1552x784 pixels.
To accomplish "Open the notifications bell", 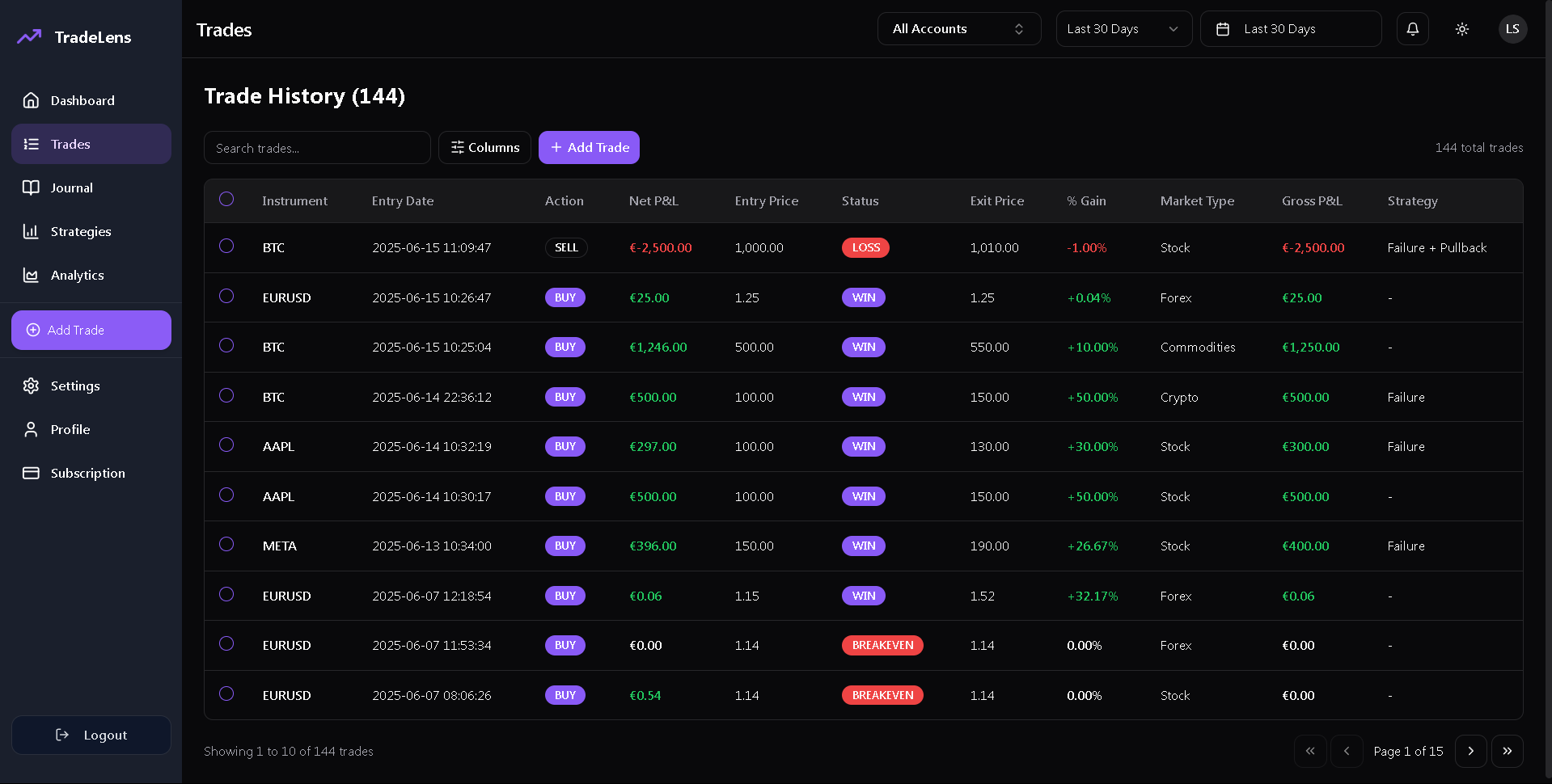I will [1413, 29].
